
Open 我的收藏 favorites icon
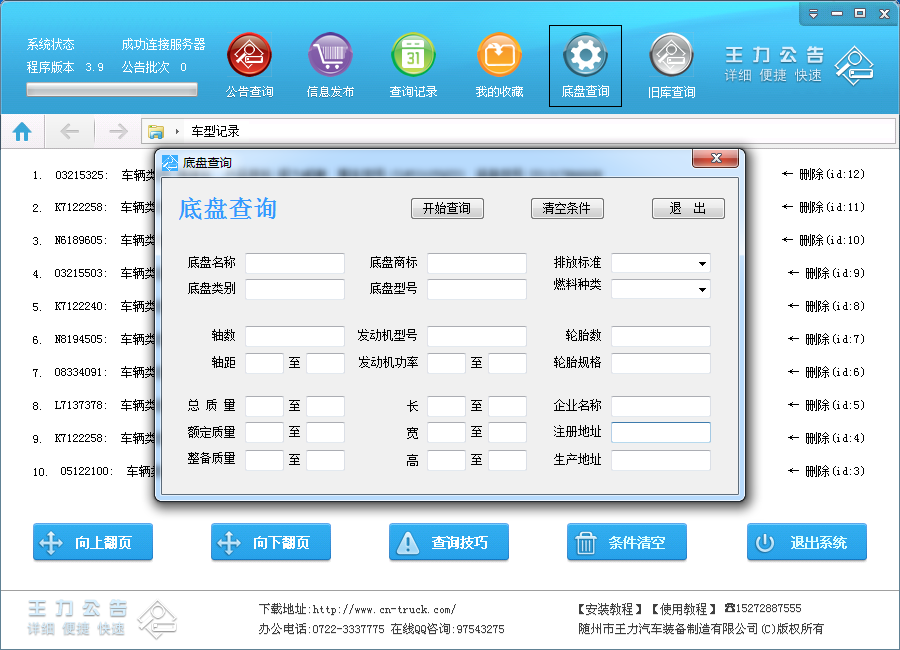point(499,55)
